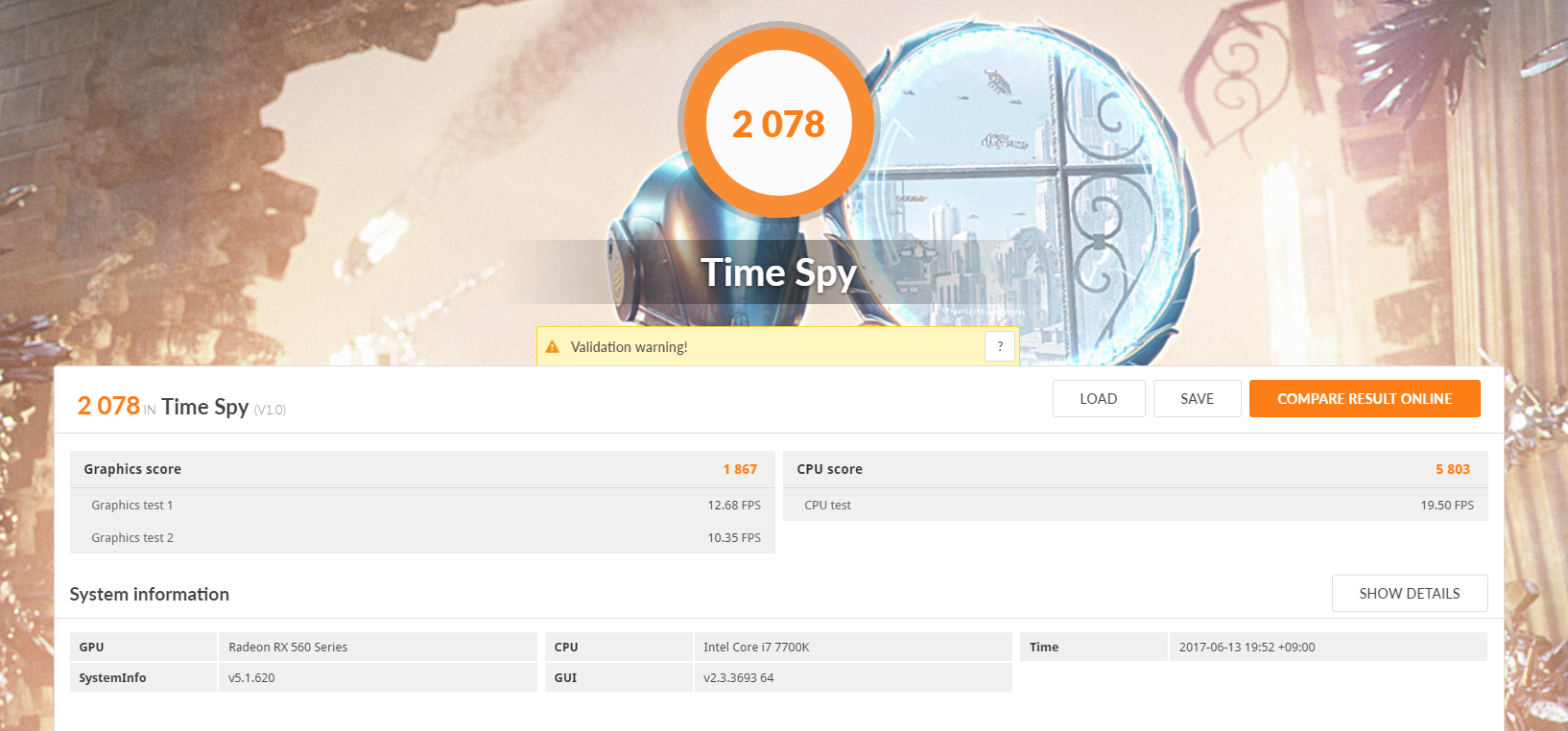Click the 2 078 score in result header
This screenshot has height=731, width=1568.
point(108,406)
